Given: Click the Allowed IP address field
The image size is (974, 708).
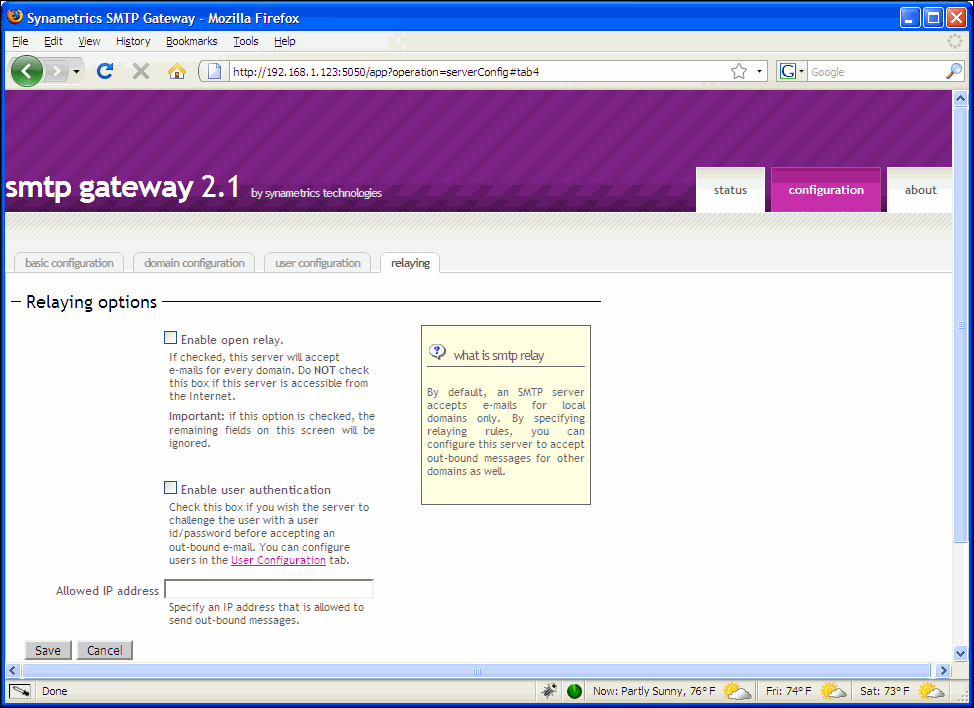Looking at the screenshot, I should point(269,589).
